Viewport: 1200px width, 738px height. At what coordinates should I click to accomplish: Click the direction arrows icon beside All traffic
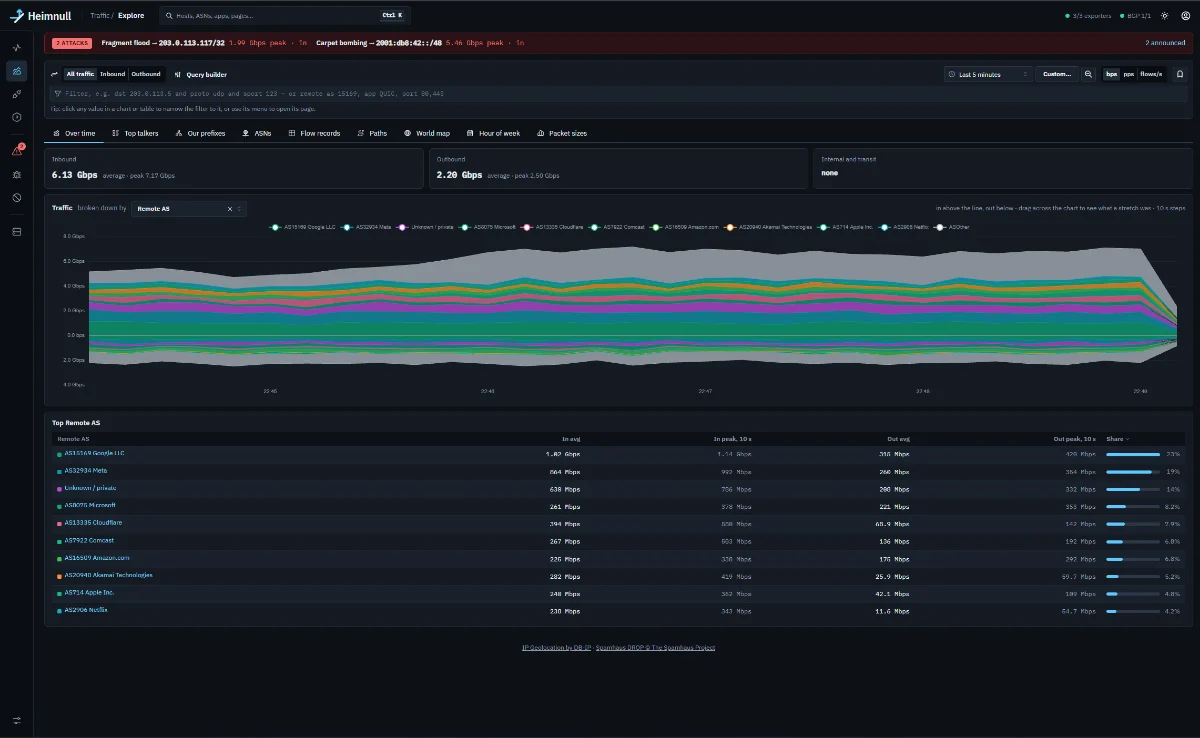click(x=55, y=74)
